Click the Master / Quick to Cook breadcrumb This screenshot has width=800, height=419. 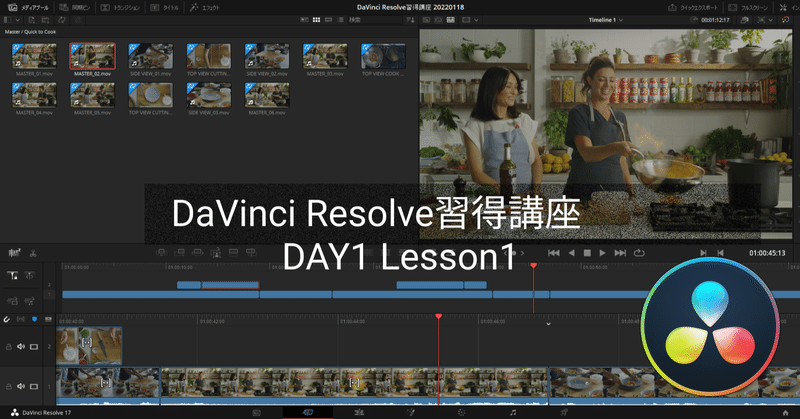point(30,32)
